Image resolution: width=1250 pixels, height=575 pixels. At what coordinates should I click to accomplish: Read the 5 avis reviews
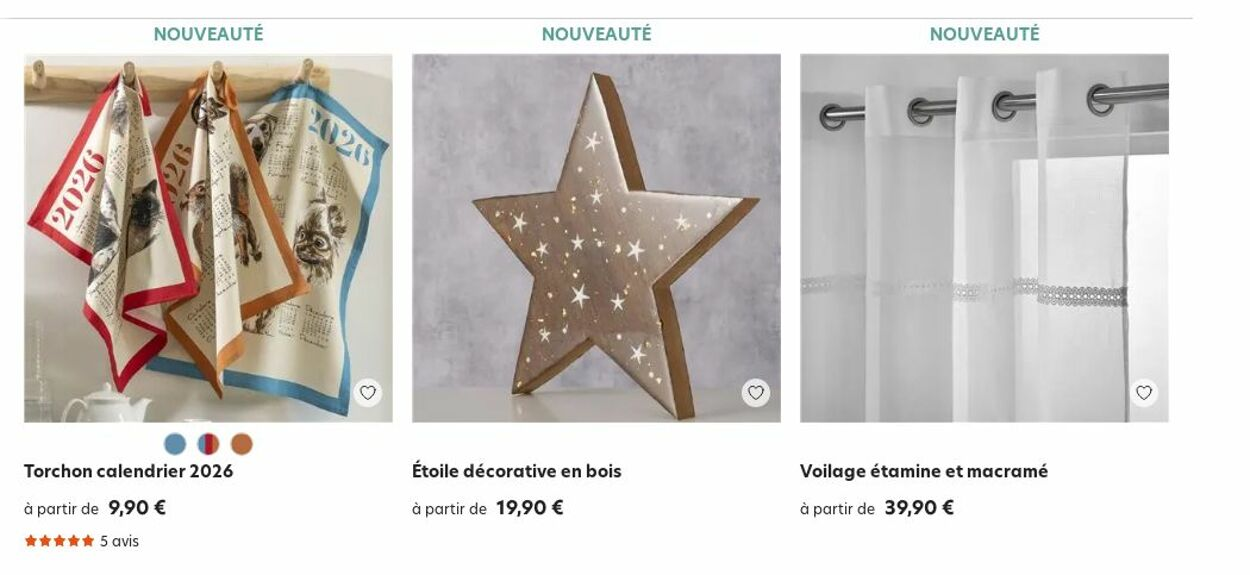(x=119, y=541)
